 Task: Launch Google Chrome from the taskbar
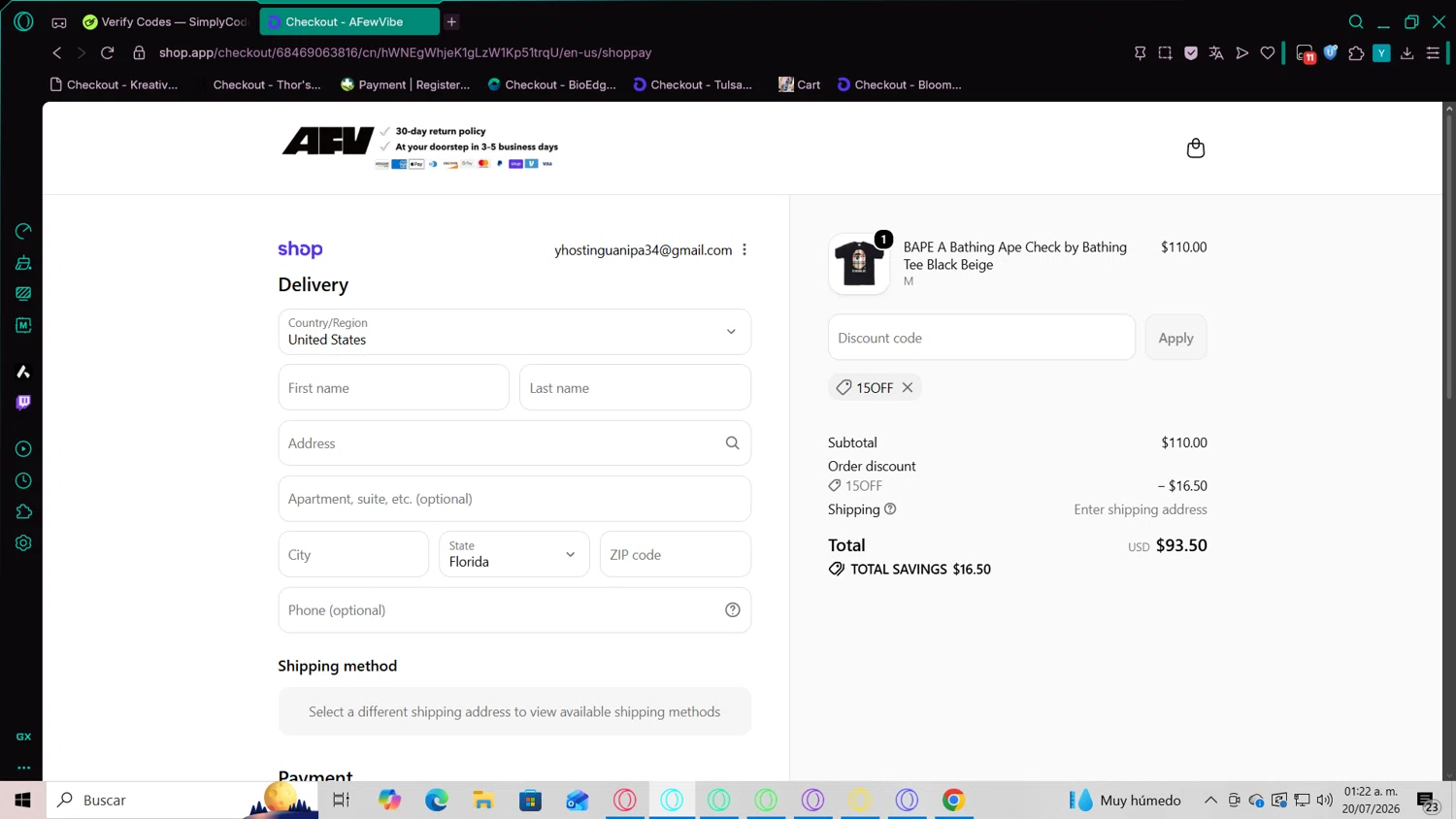[x=953, y=800]
